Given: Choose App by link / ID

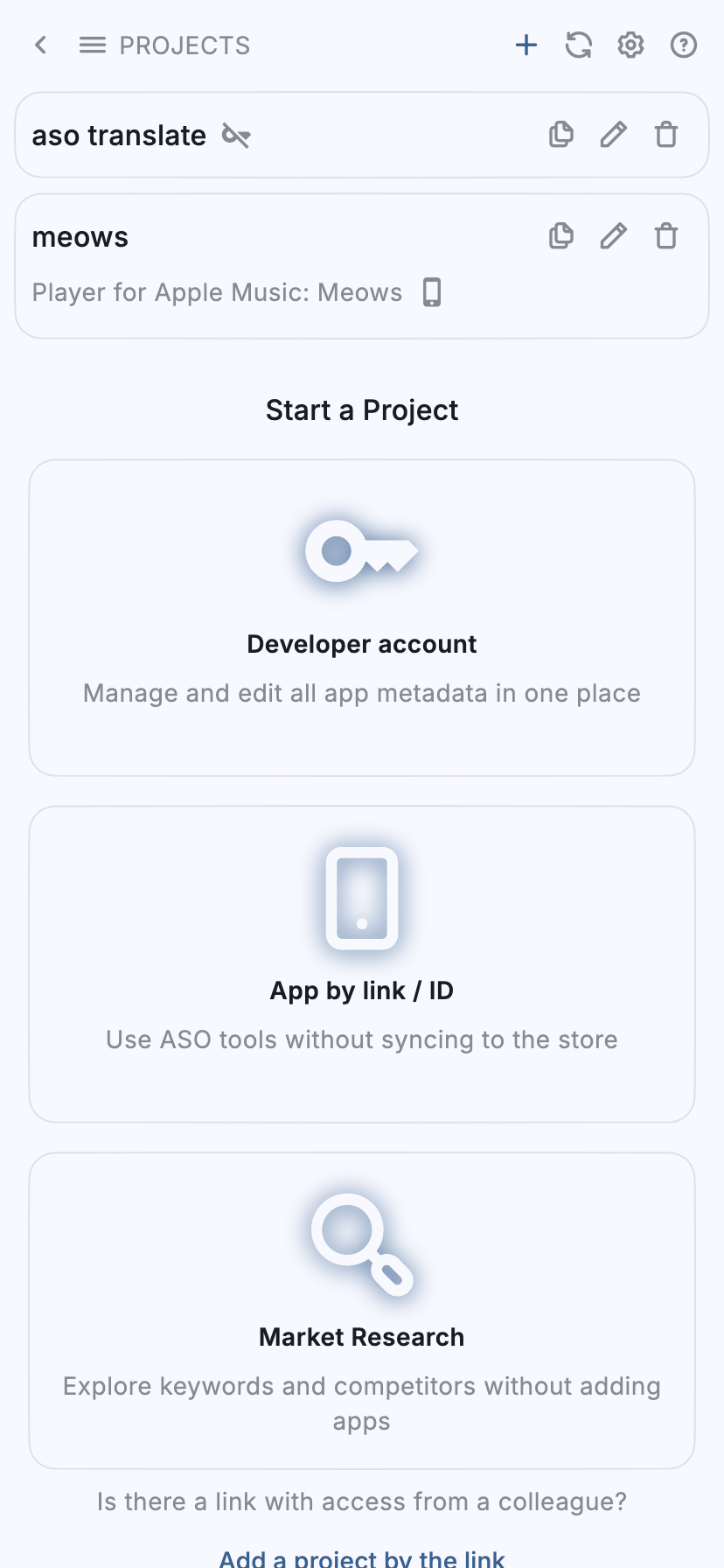Looking at the screenshot, I should point(361,962).
